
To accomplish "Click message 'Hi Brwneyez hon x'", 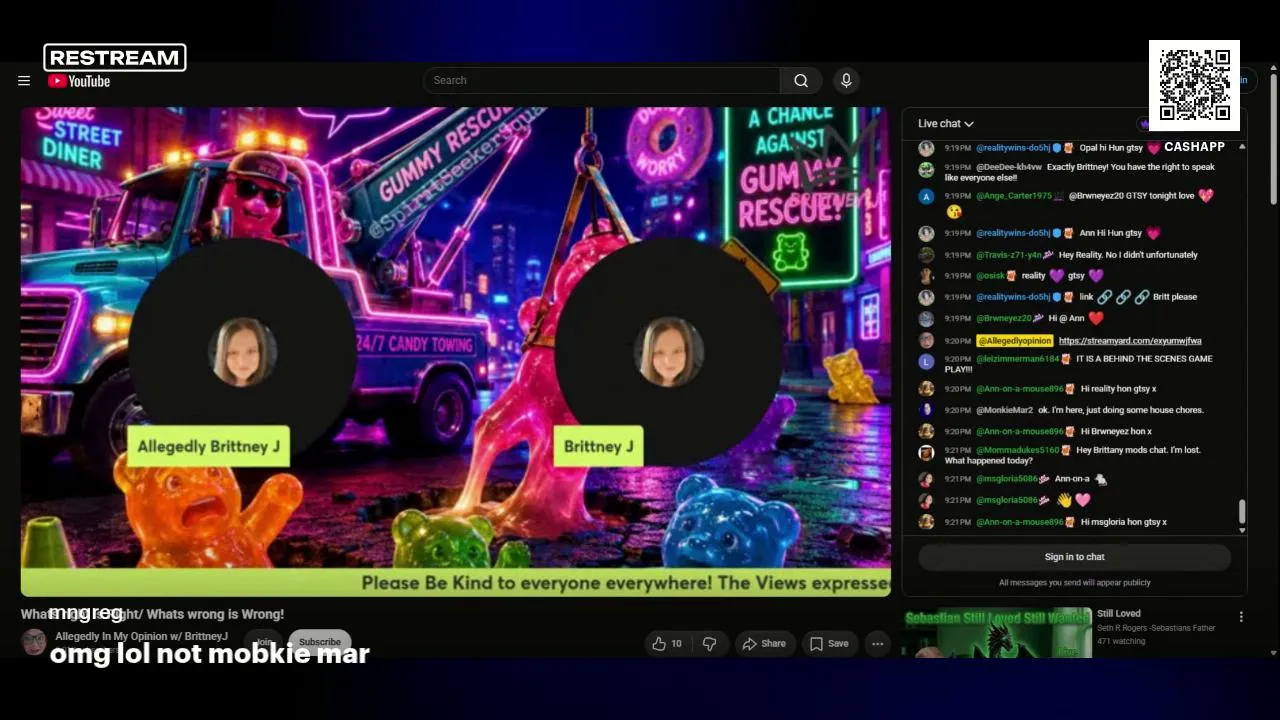I will point(1116,431).
